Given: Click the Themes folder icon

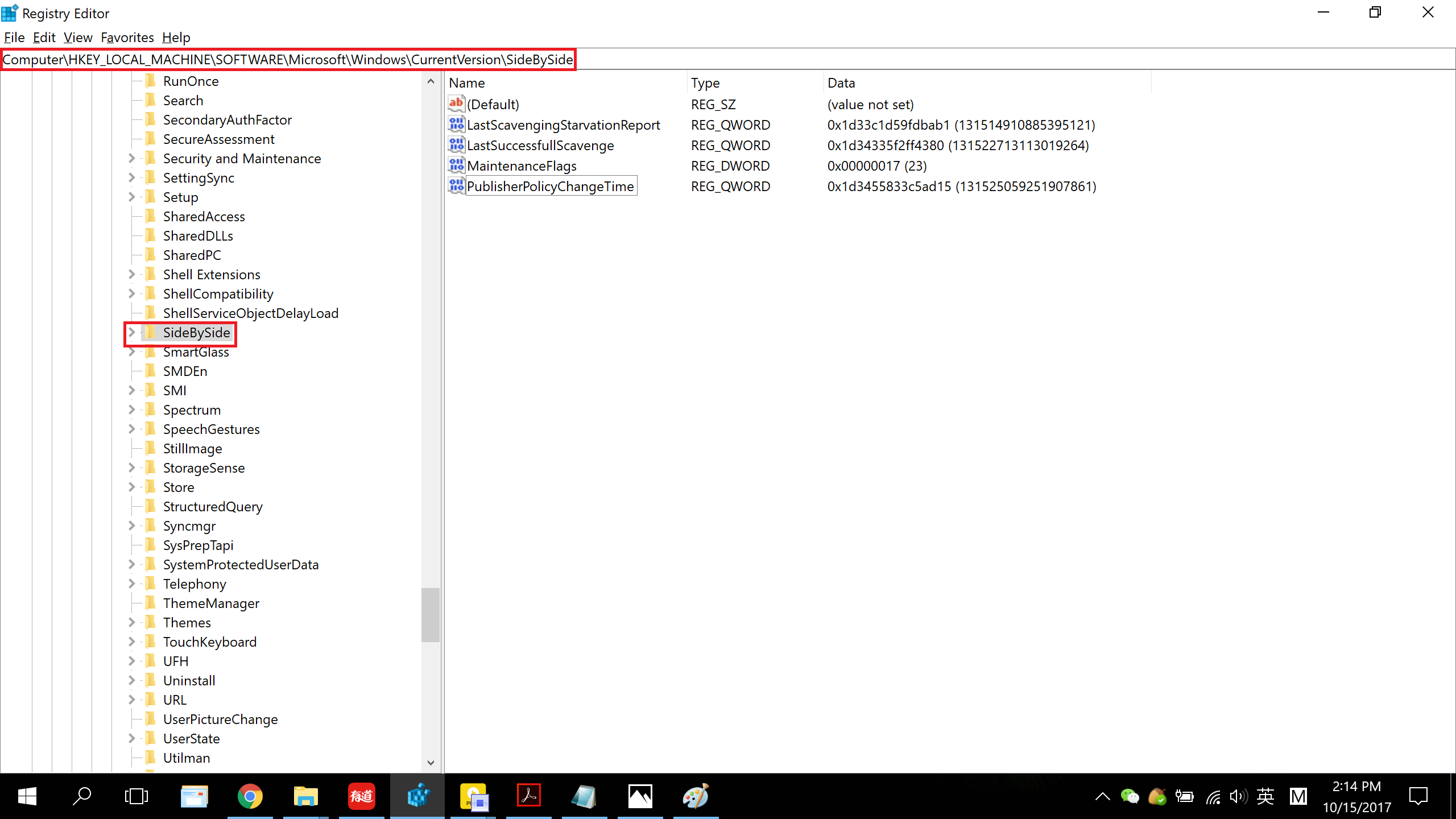Looking at the screenshot, I should click(151, 623).
